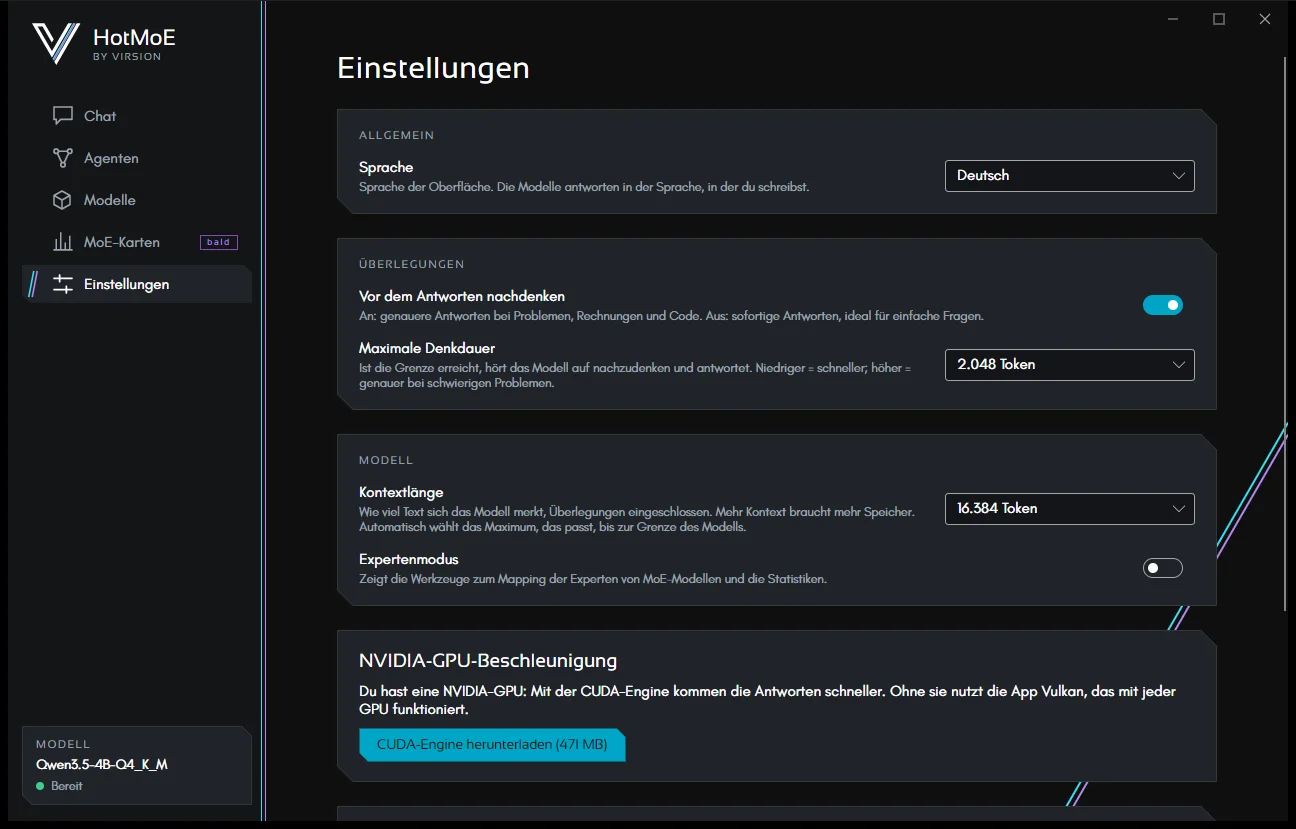Viewport: 1296px width, 829px height.
Task: Select Modelle in the sidebar
Action: [x=137, y=200]
